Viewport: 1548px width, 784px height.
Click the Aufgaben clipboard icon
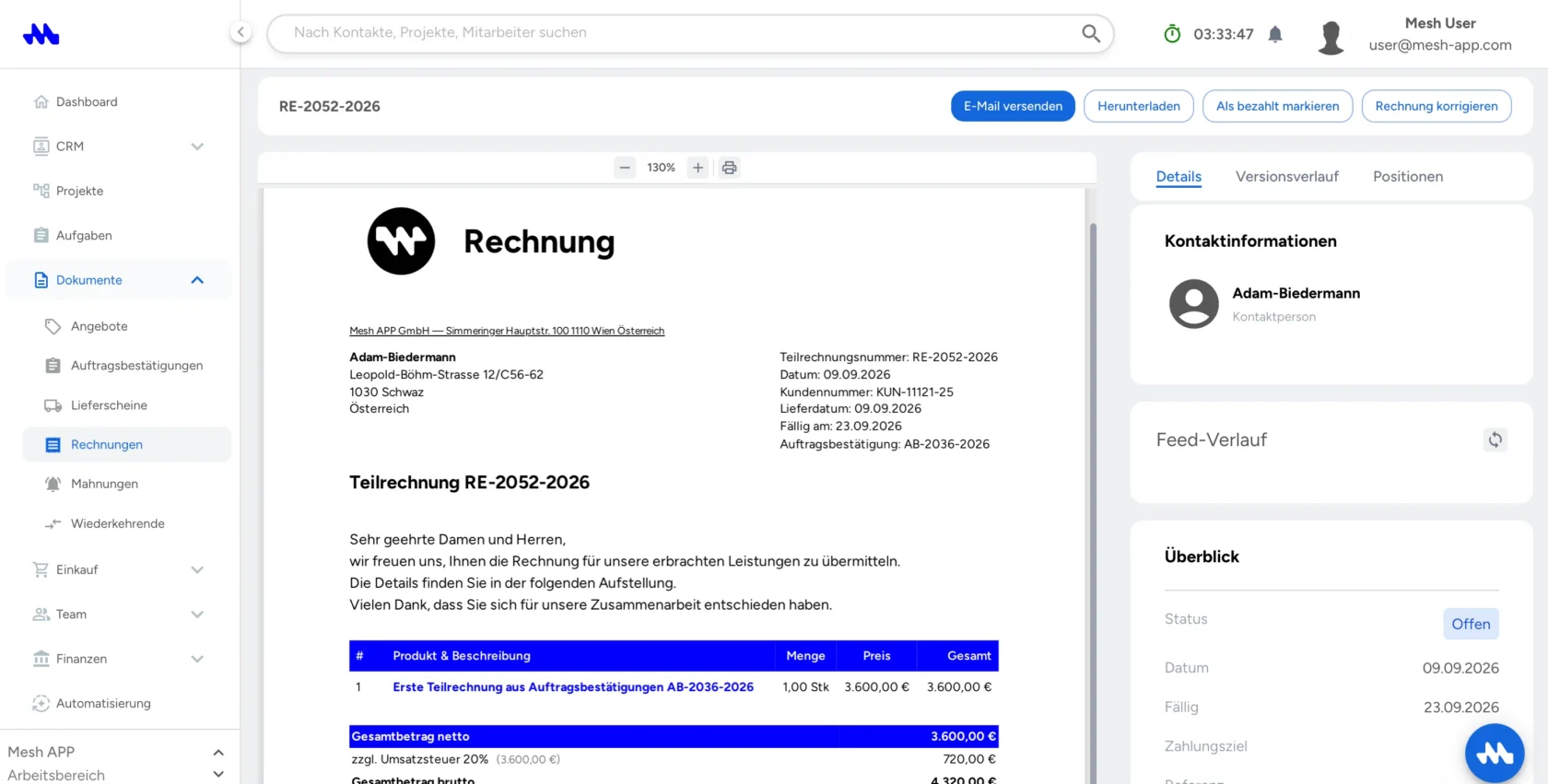[41, 235]
